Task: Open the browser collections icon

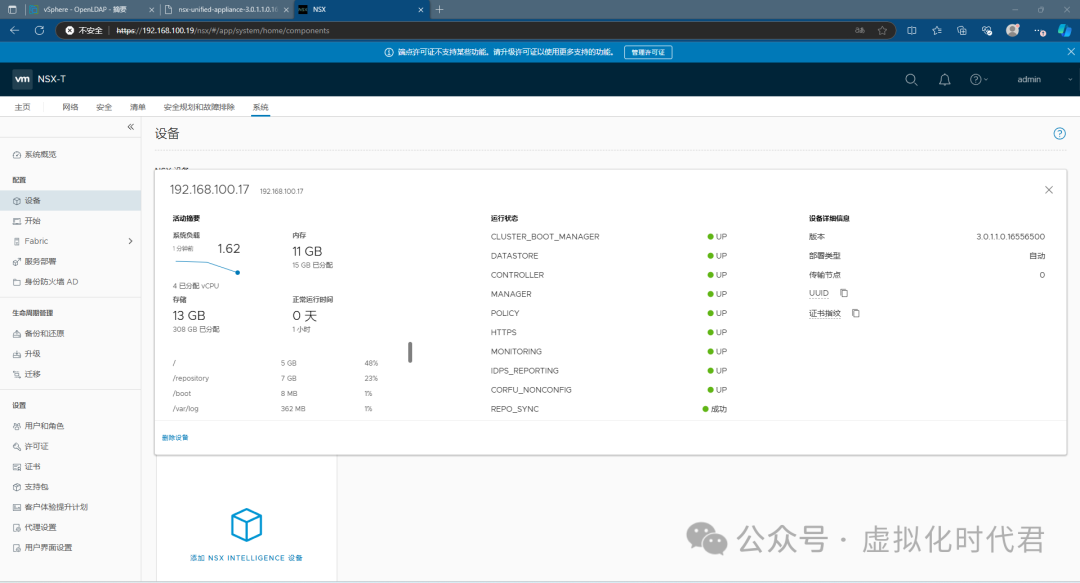Action: [962, 30]
